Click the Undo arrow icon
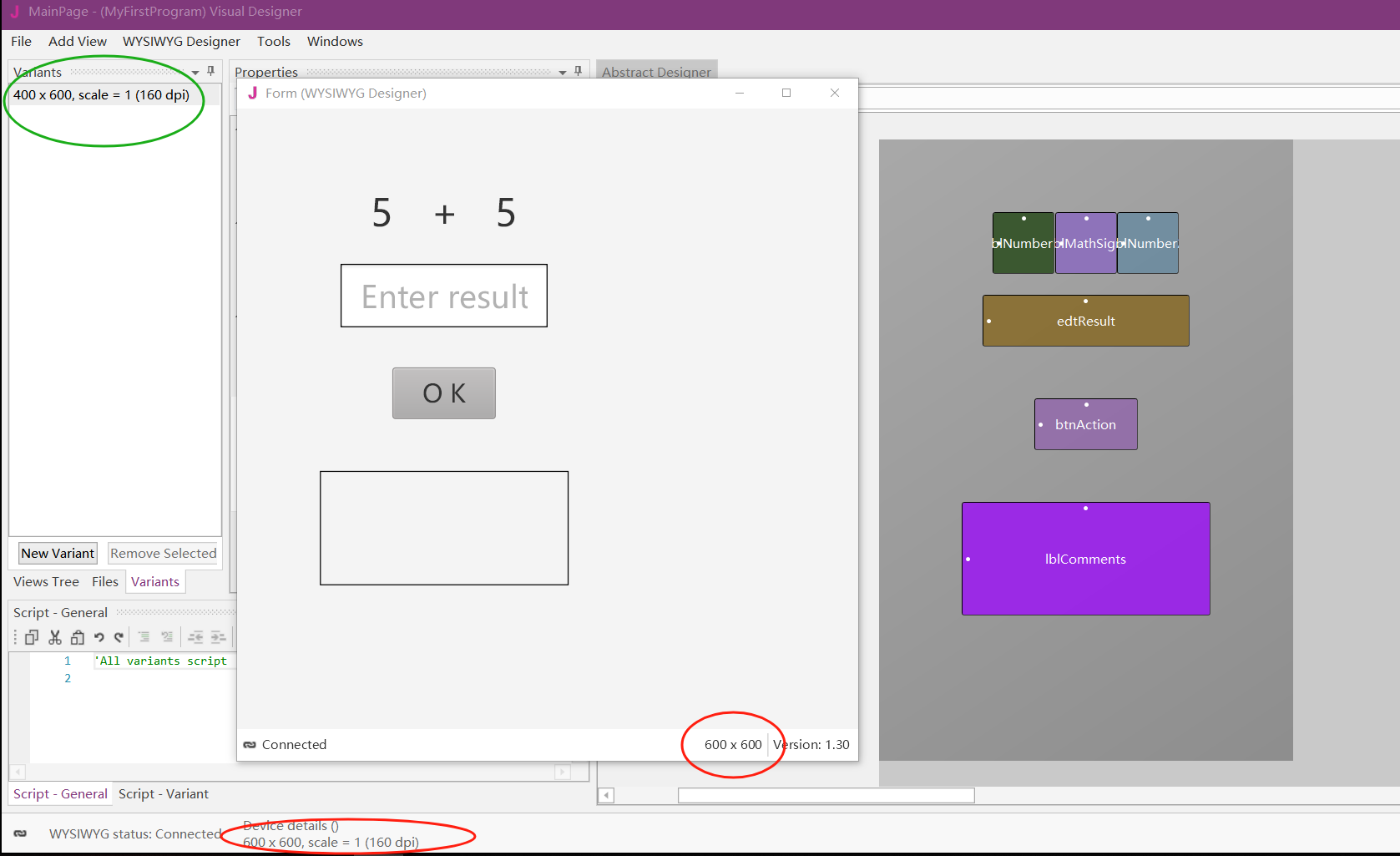The width and height of the screenshot is (1400, 856). (99, 637)
